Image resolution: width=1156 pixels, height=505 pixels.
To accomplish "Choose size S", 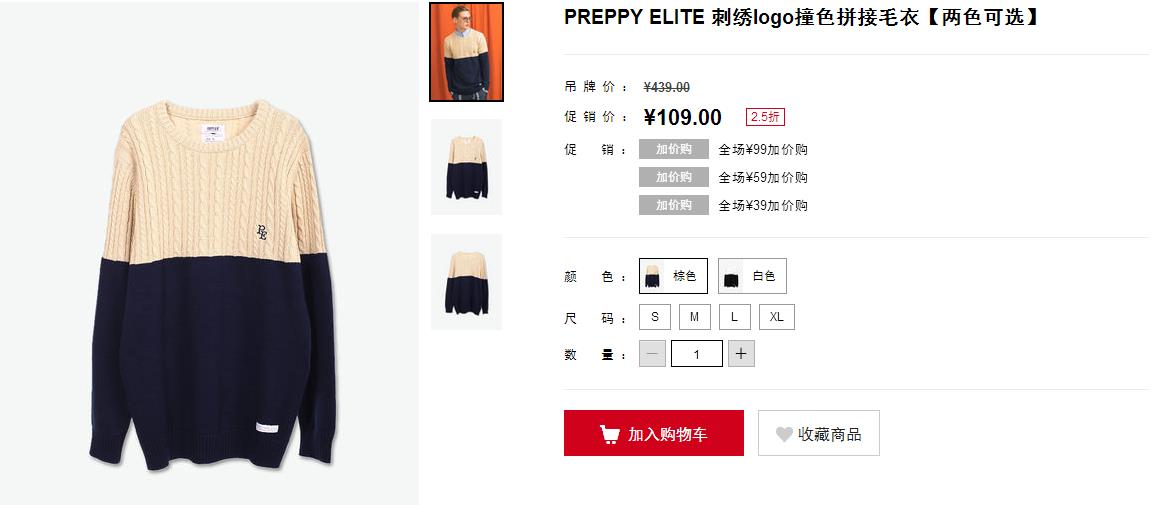I will [655, 317].
